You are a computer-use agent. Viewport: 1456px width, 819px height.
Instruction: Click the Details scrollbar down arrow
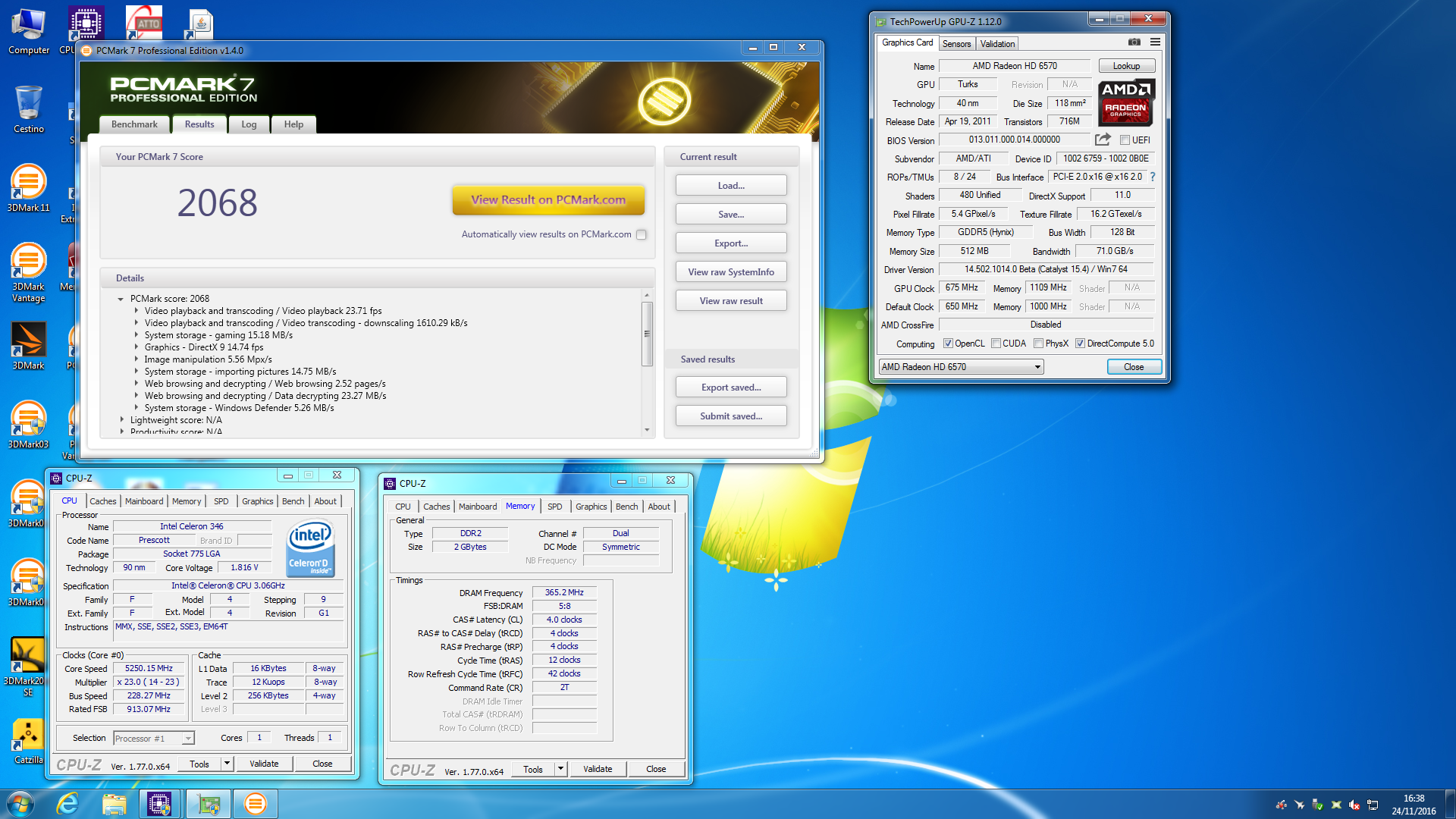coord(647,430)
